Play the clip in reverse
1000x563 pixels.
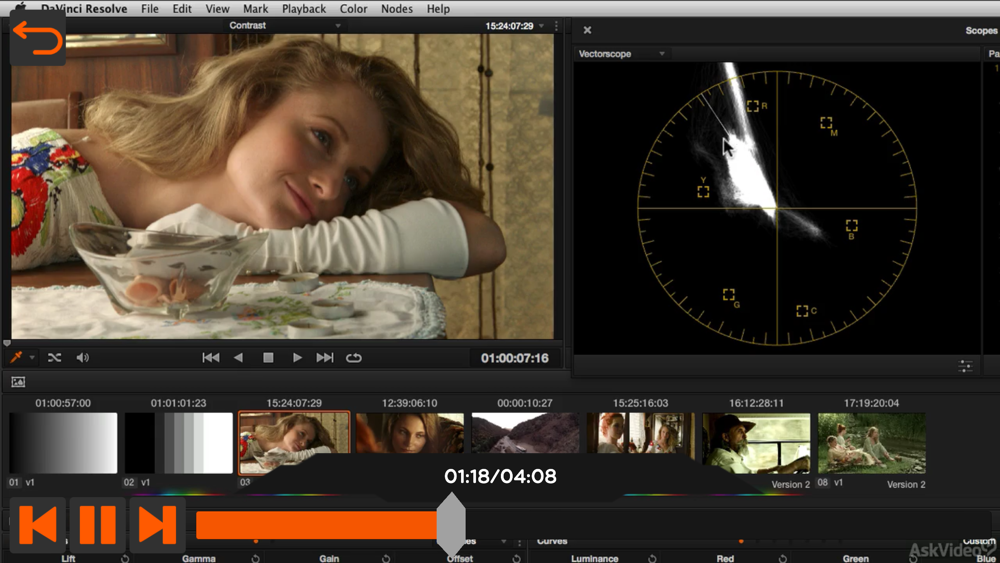coord(239,358)
